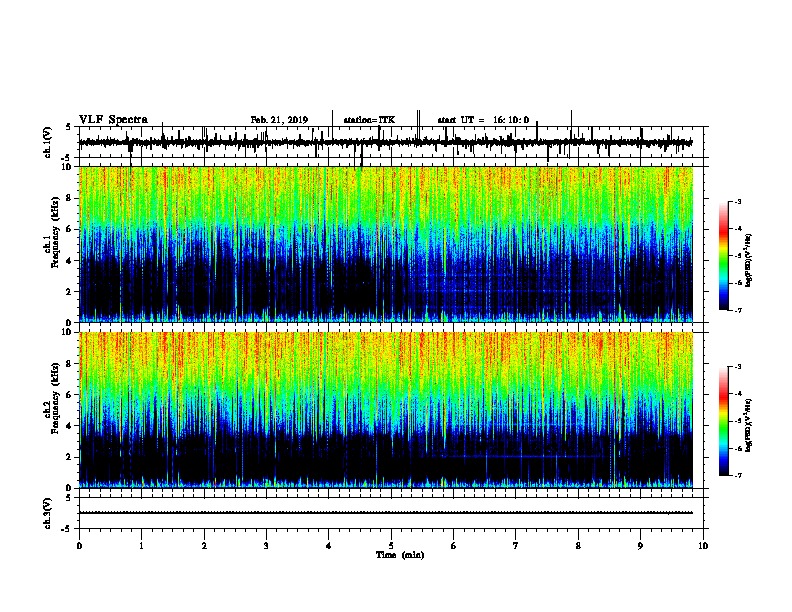
Task: Click inside the ch.1 spectrogram panel
Action: pos(386,244)
